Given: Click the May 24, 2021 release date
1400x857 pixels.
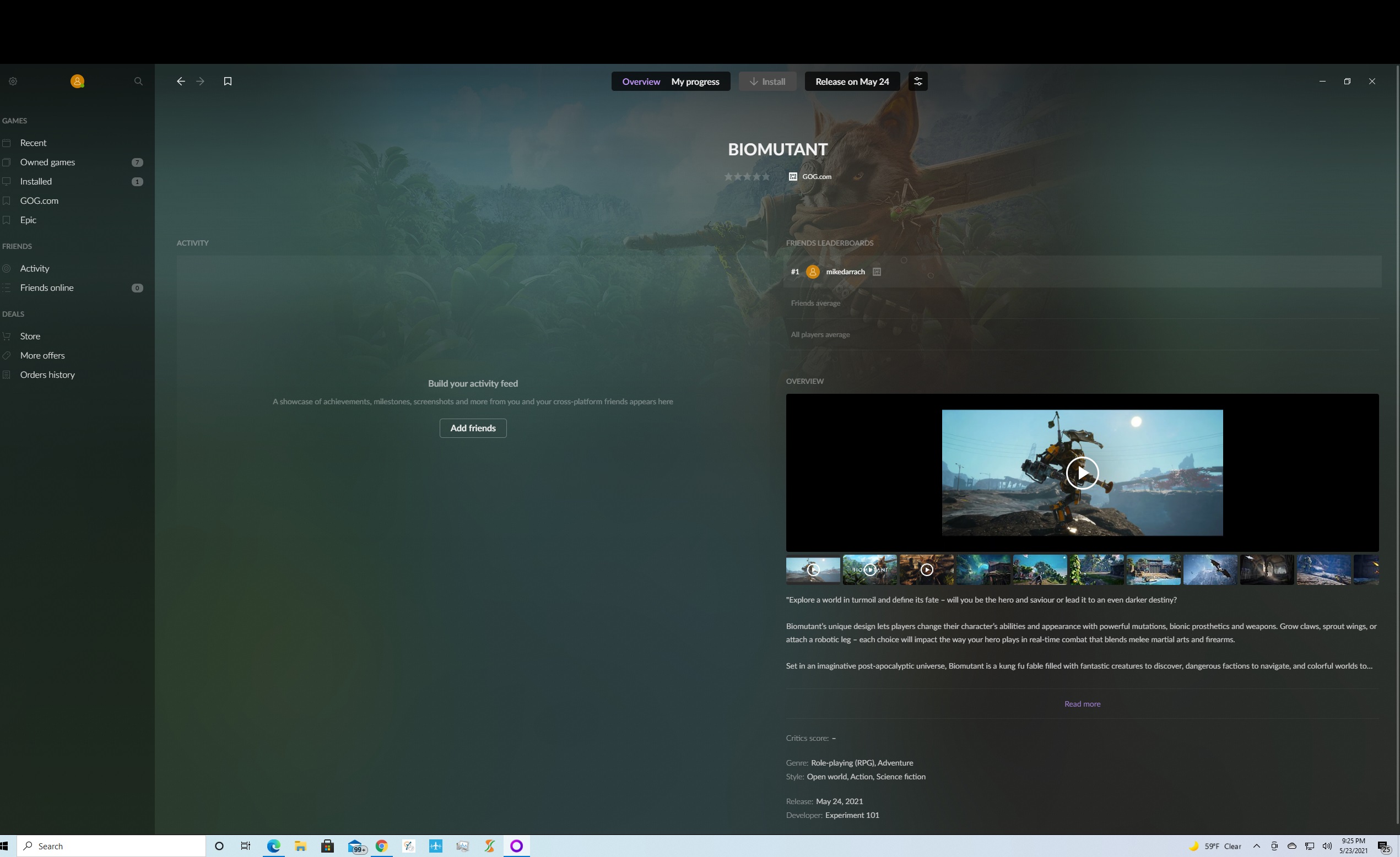Looking at the screenshot, I should coord(839,801).
